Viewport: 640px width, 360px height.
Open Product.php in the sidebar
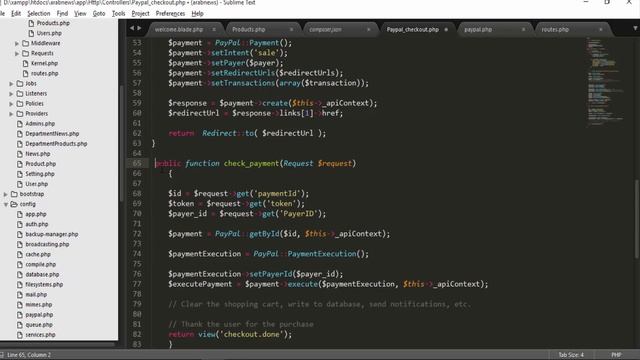(40, 164)
